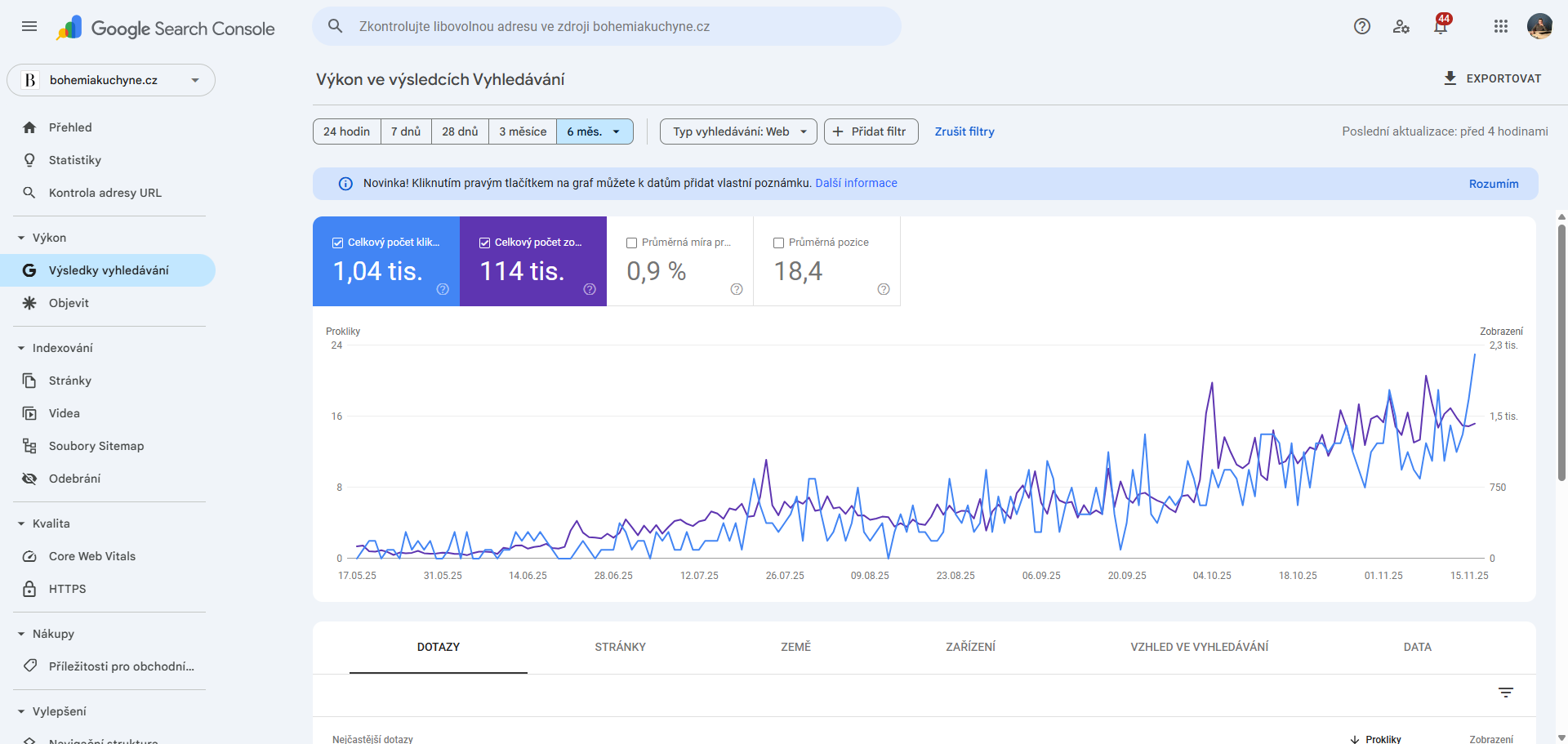Open notifications bell with 44 badge
Image resolution: width=1568 pixels, height=744 pixels.
[1441, 26]
